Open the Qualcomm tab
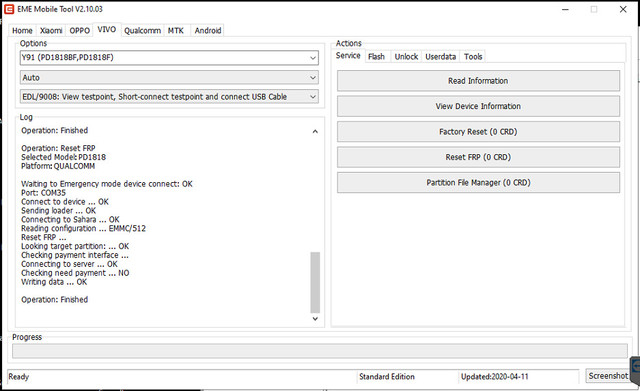Screen dimensions: 640x391 click(x=142, y=31)
